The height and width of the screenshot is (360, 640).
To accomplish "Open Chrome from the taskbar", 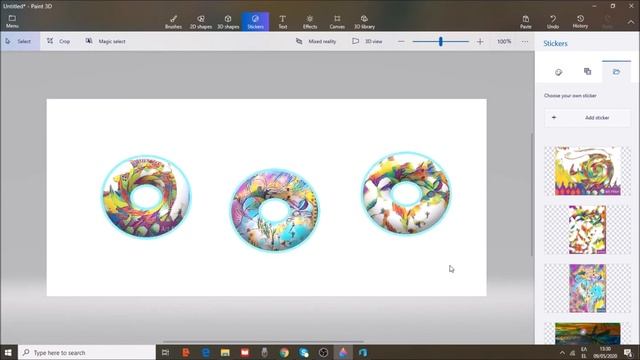I will point(284,352).
